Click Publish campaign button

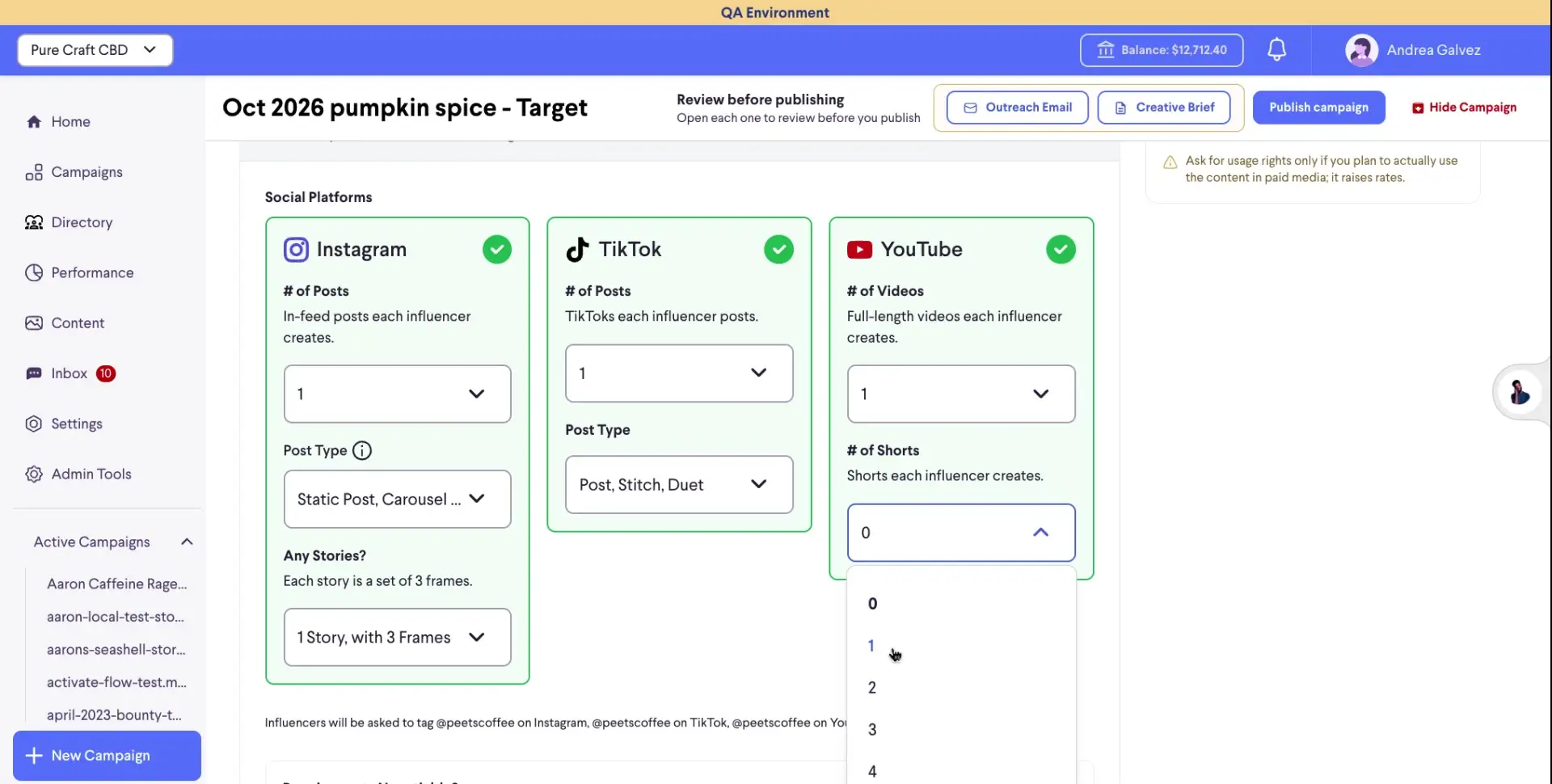1318,107
